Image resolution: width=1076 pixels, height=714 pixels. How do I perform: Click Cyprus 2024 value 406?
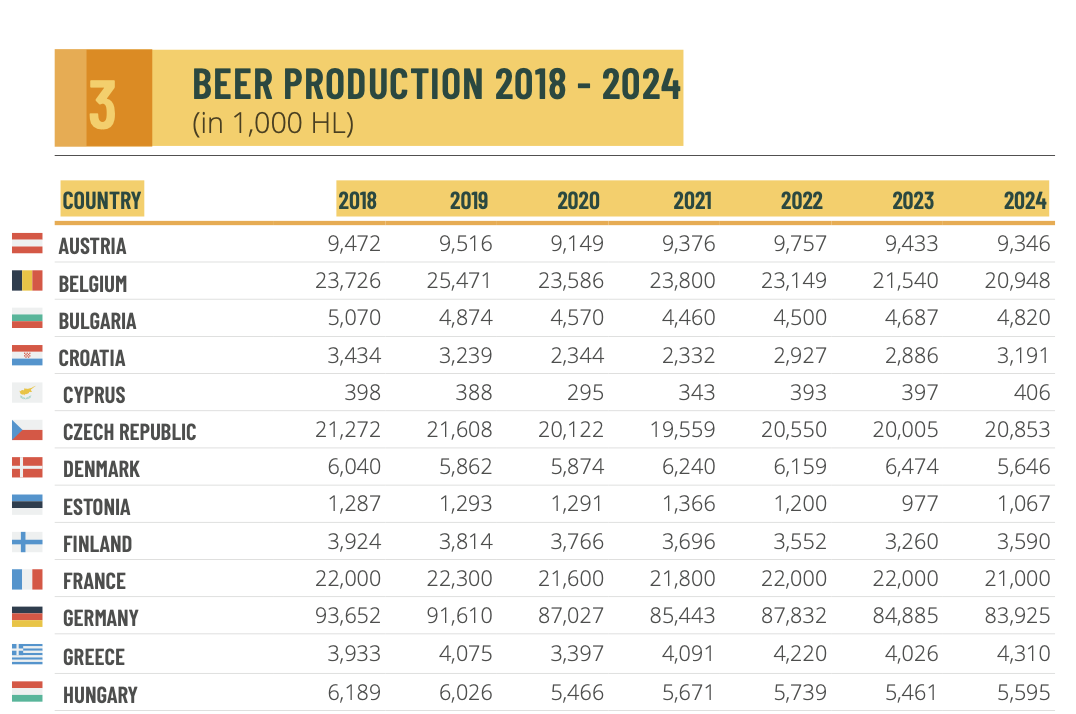coord(1029,393)
